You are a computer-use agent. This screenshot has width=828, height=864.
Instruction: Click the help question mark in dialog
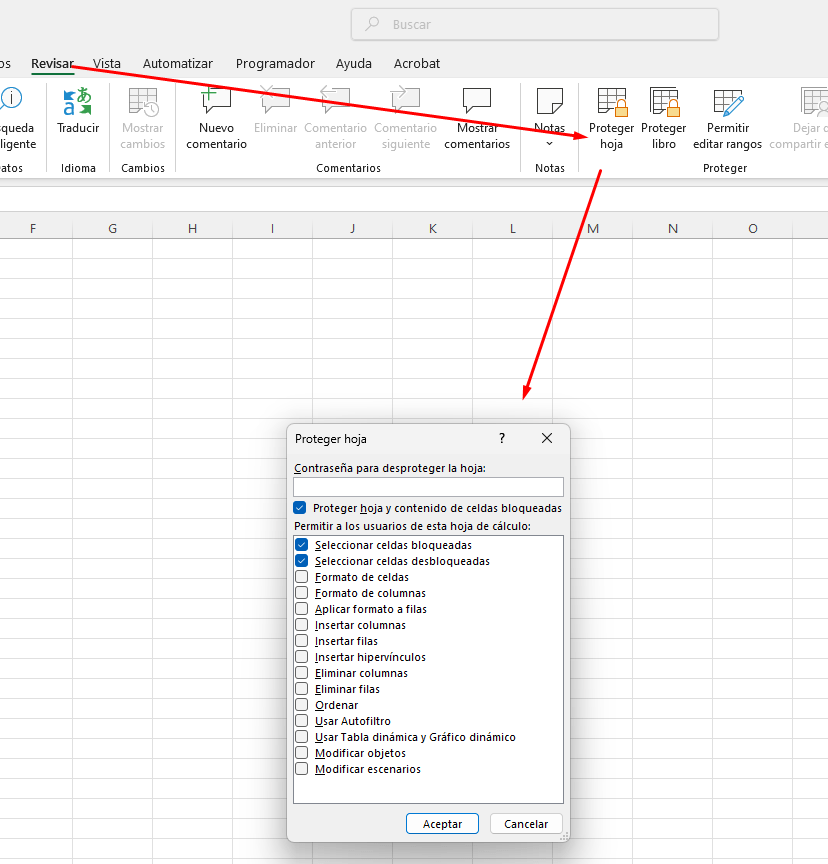[x=502, y=438]
